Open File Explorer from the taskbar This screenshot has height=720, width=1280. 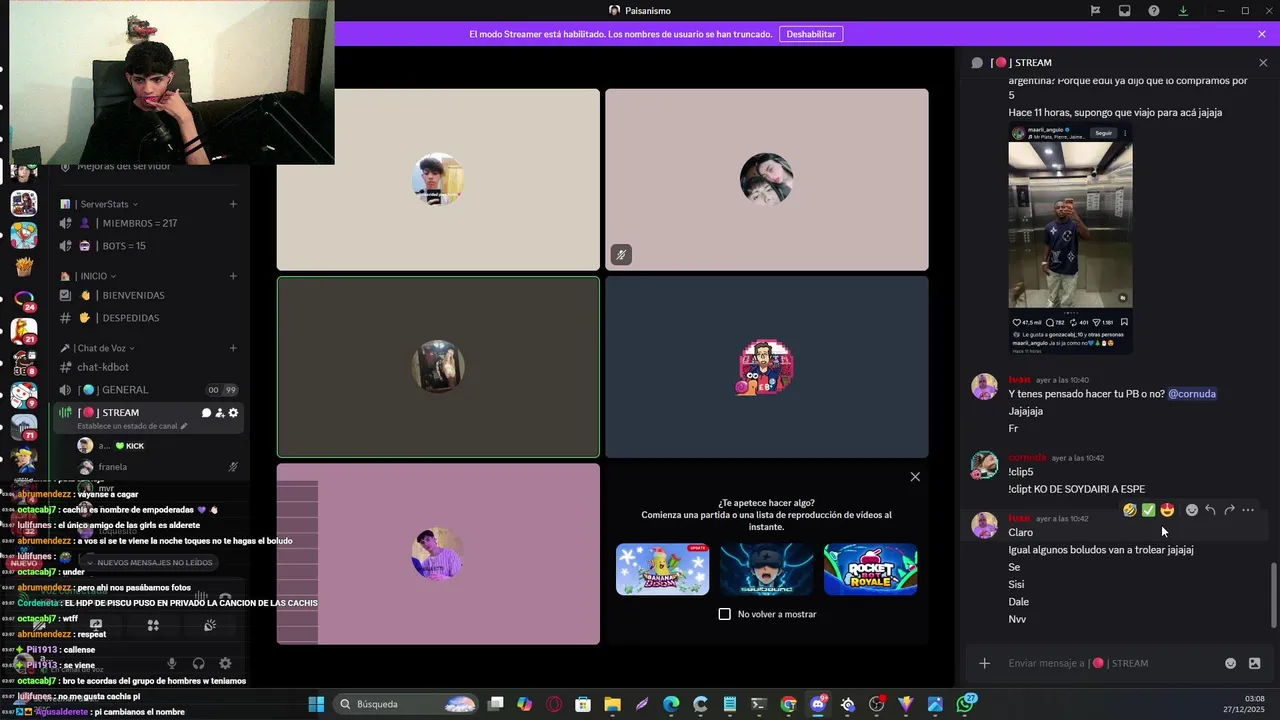pos(613,704)
